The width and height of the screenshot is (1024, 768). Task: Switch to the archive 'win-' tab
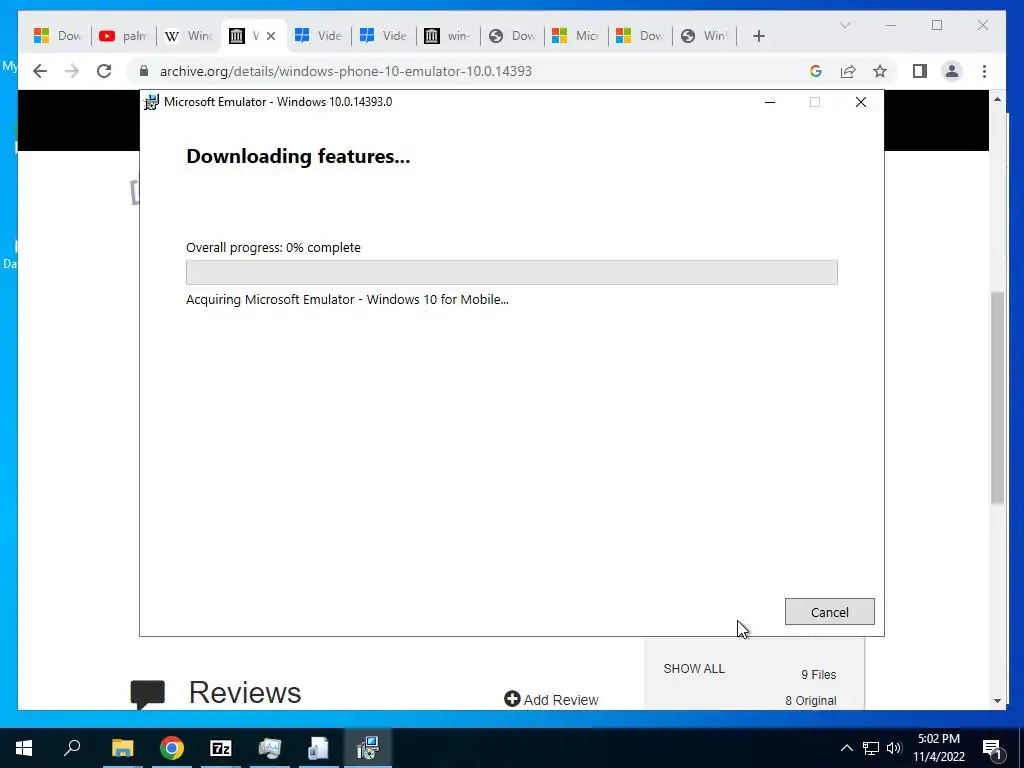(447, 36)
